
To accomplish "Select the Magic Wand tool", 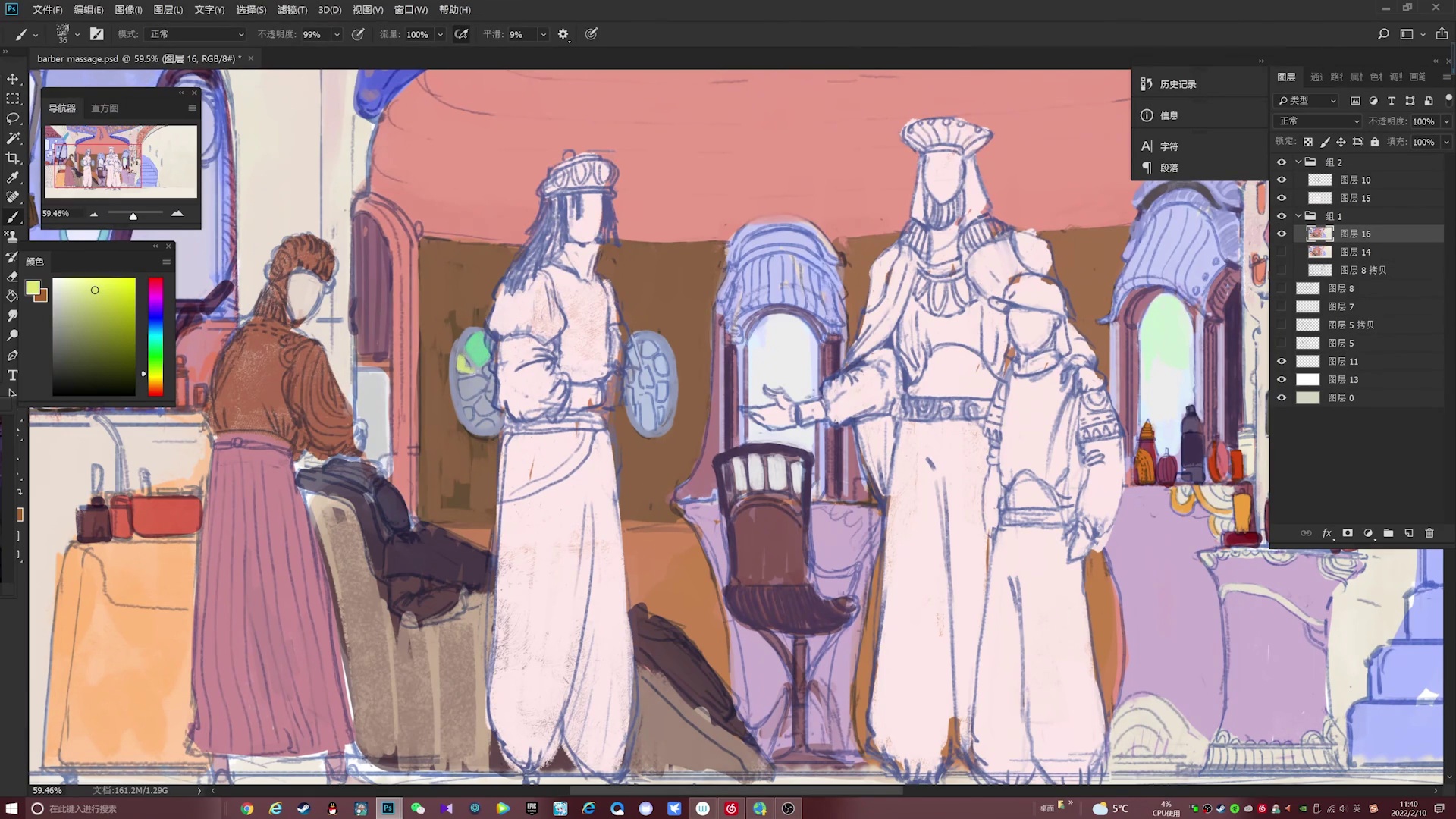I will [x=13, y=138].
